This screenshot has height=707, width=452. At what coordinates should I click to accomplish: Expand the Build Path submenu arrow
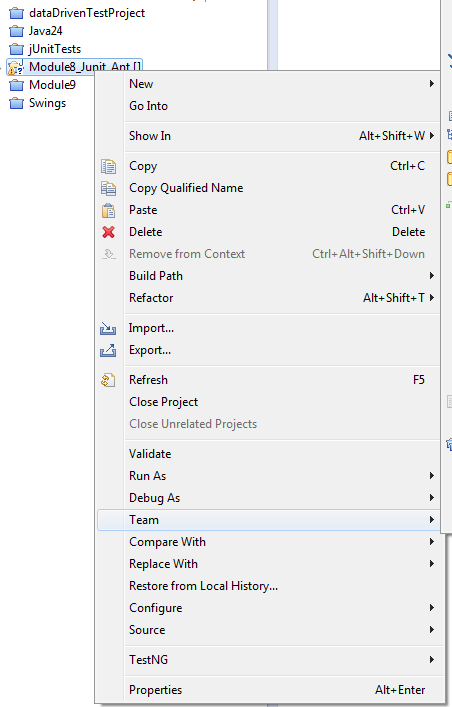point(432,275)
